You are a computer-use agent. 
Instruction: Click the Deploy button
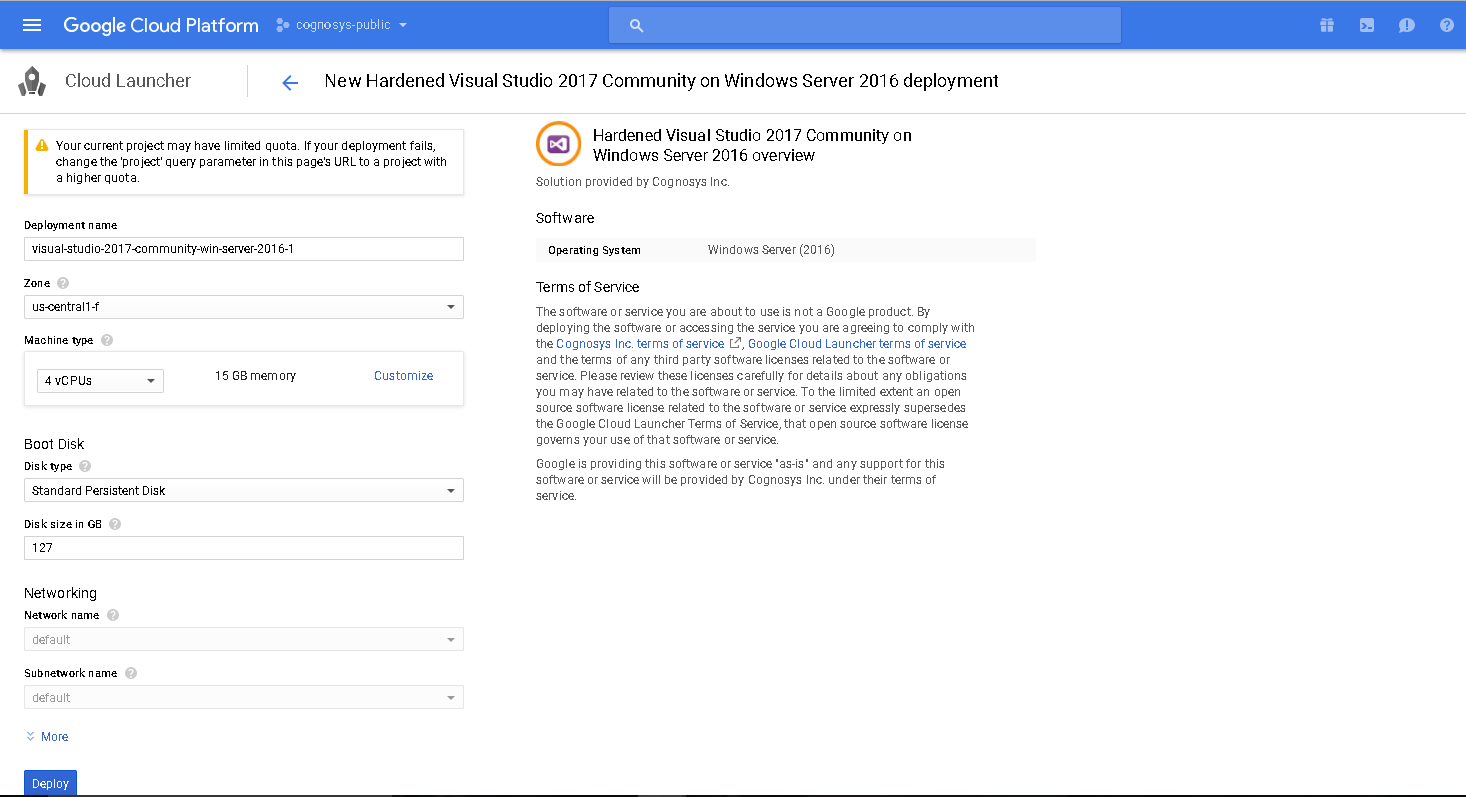50,783
